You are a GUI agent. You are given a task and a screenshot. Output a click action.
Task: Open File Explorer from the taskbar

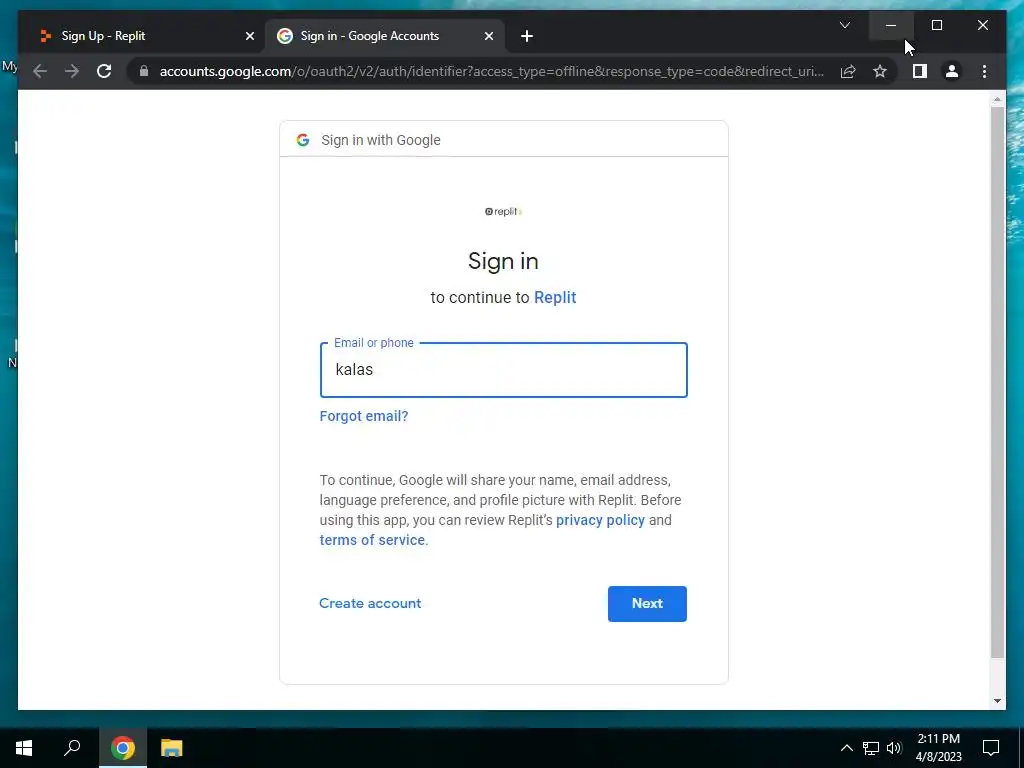click(172, 748)
